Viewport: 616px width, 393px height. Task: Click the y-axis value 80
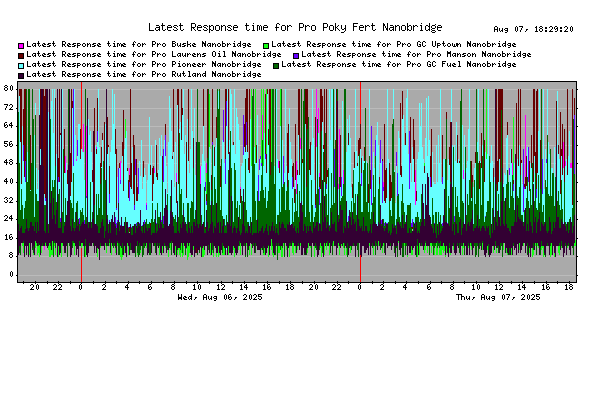pos(9,88)
